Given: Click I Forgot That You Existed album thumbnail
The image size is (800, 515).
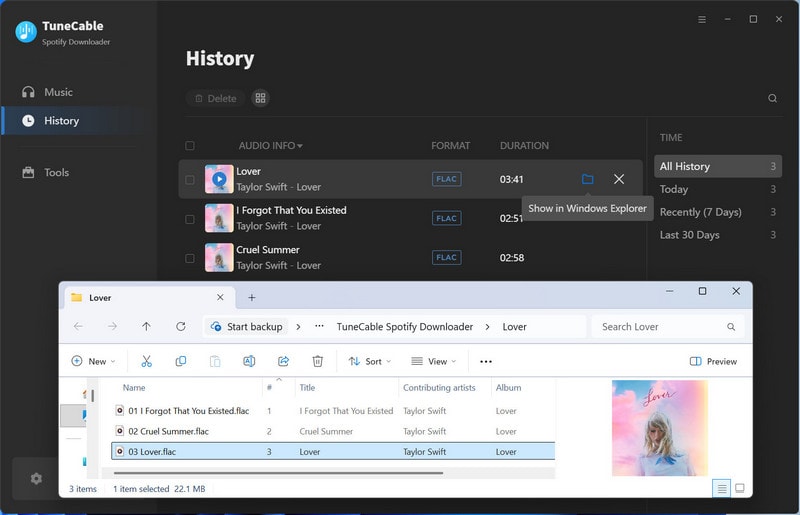Looking at the screenshot, I should click(219, 218).
